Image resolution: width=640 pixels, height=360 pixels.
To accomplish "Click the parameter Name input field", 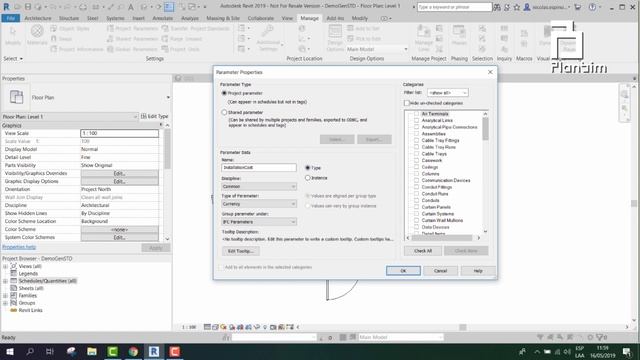I will tap(259, 168).
